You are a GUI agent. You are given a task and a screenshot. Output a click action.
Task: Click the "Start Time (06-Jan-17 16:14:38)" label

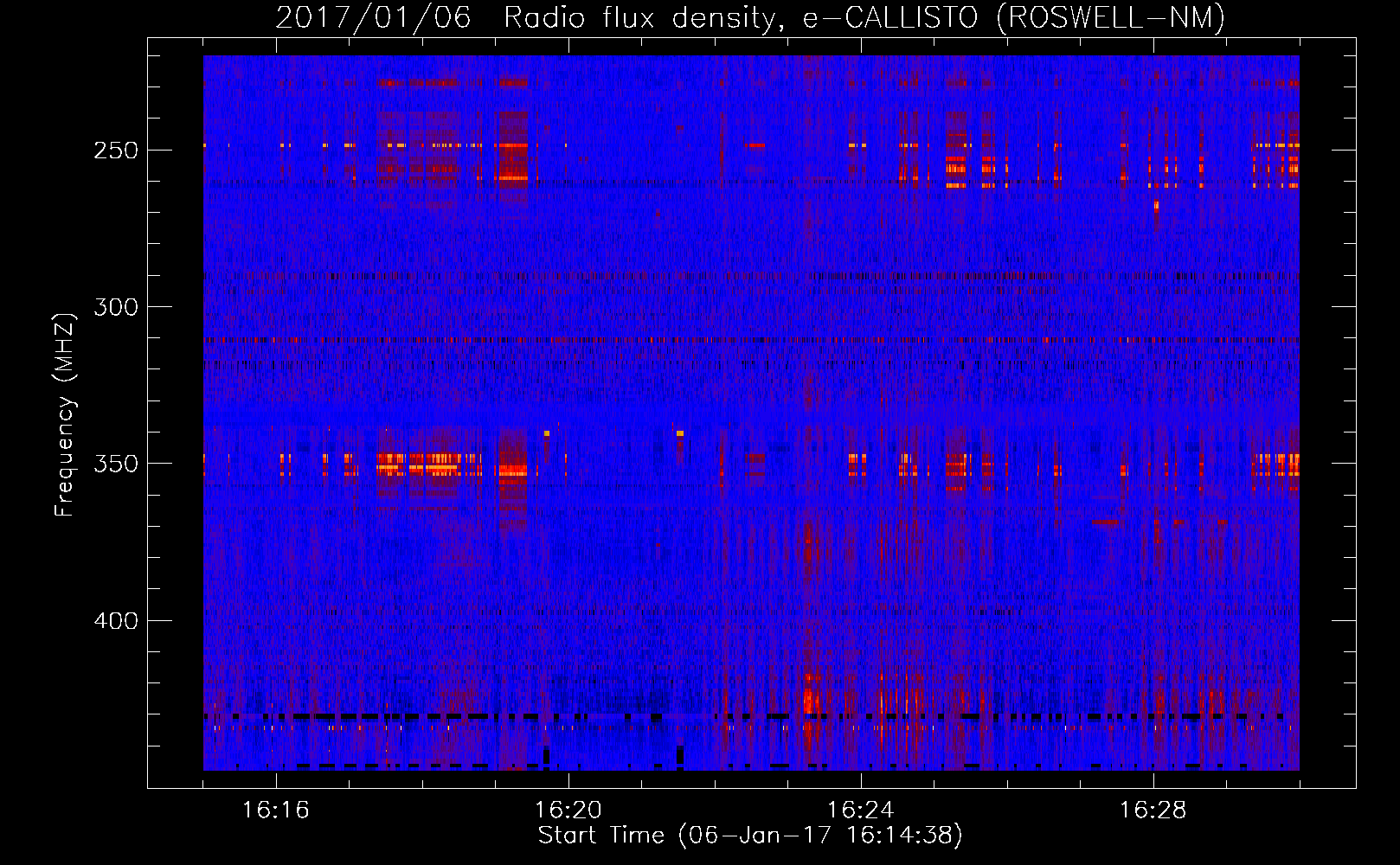click(x=750, y=836)
